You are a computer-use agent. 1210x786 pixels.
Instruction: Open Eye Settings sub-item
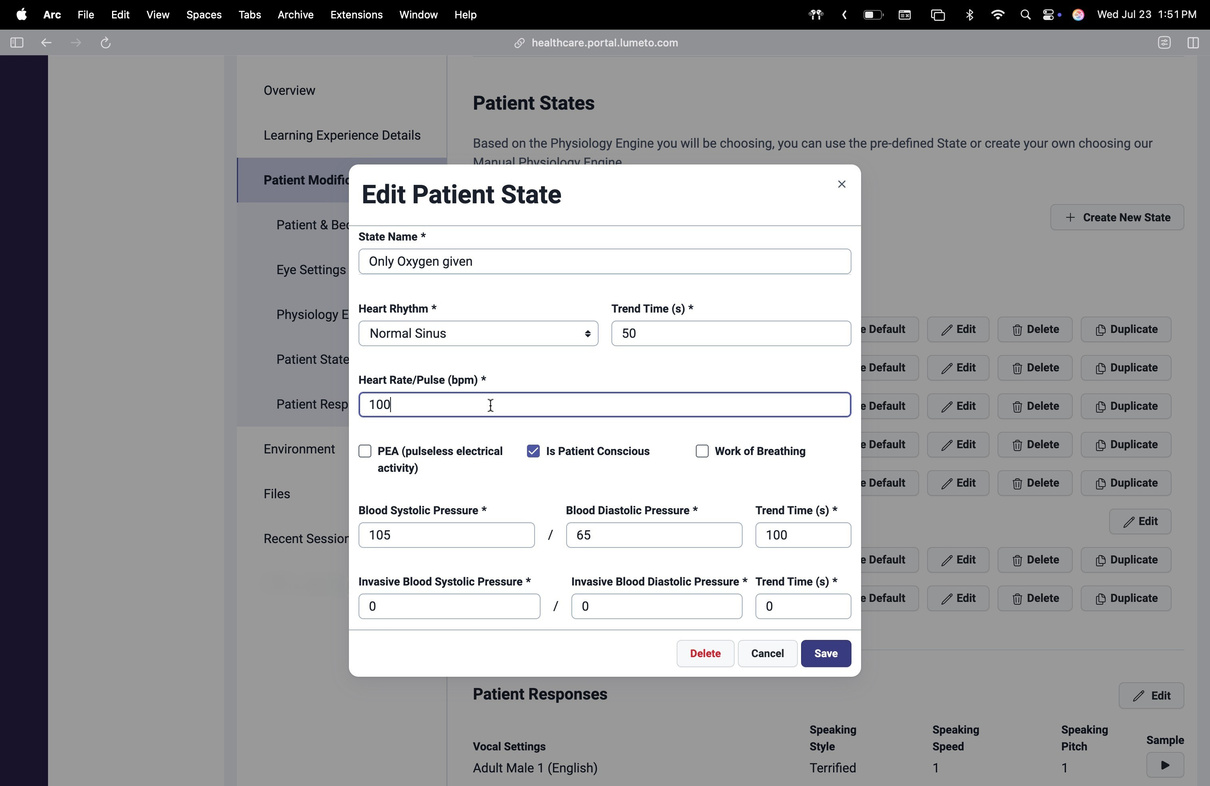click(x=311, y=270)
